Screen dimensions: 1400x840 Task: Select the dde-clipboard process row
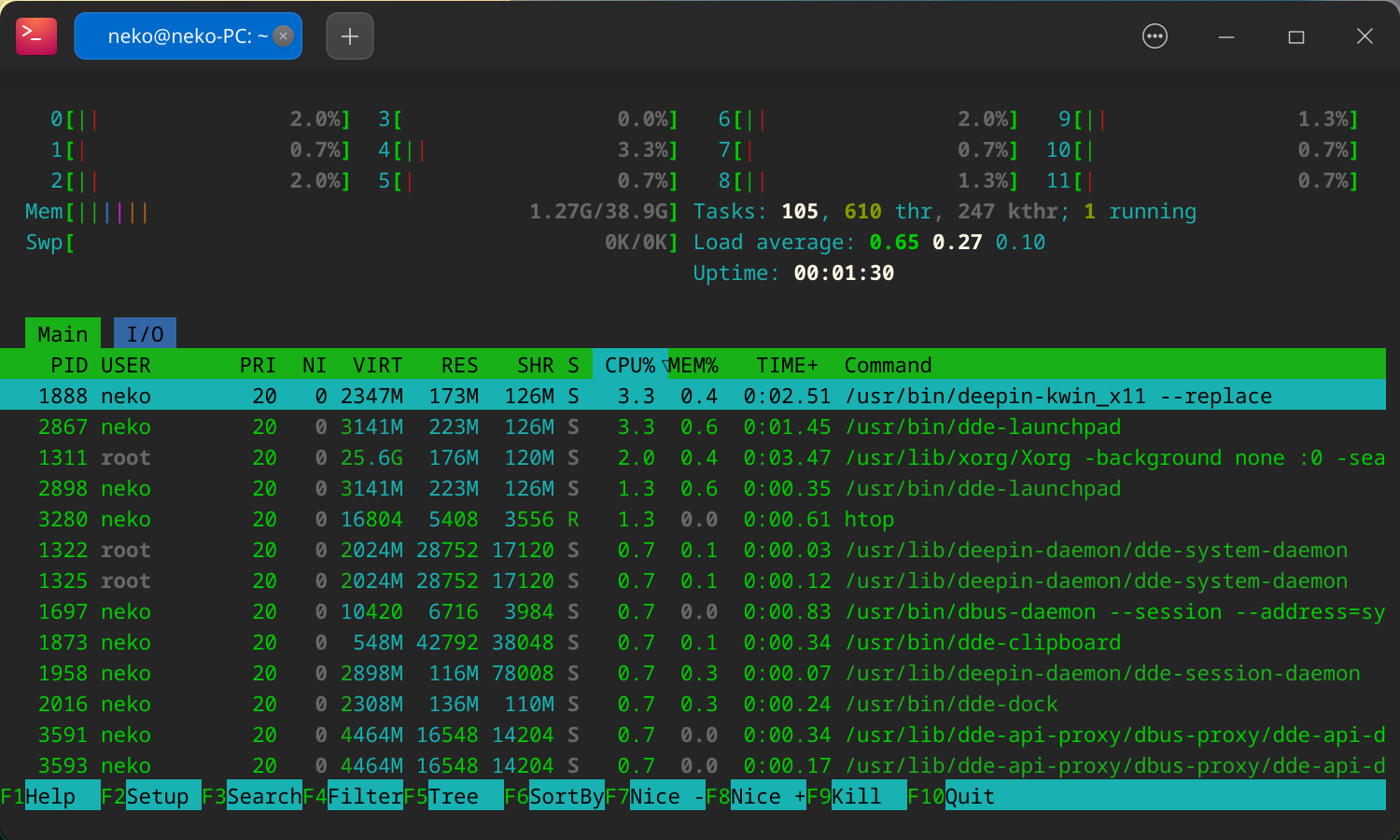tap(693, 642)
